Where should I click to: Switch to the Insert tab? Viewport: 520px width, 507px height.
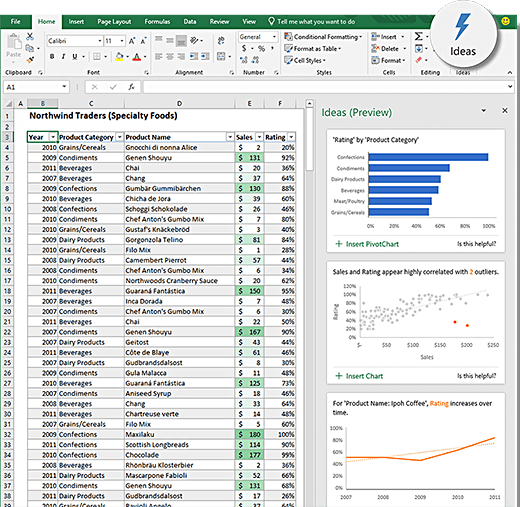(76, 22)
